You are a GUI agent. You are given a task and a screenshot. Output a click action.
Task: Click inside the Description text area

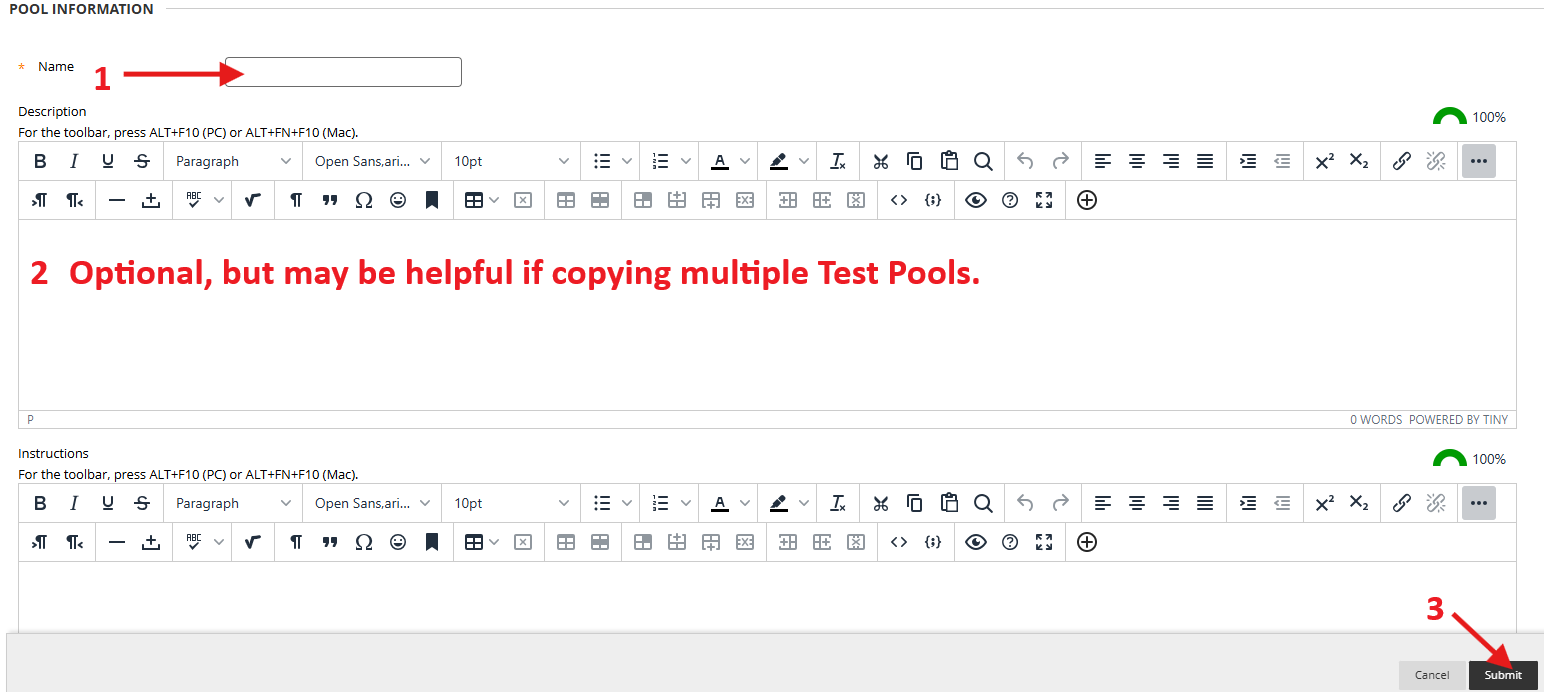tap(767, 315)
